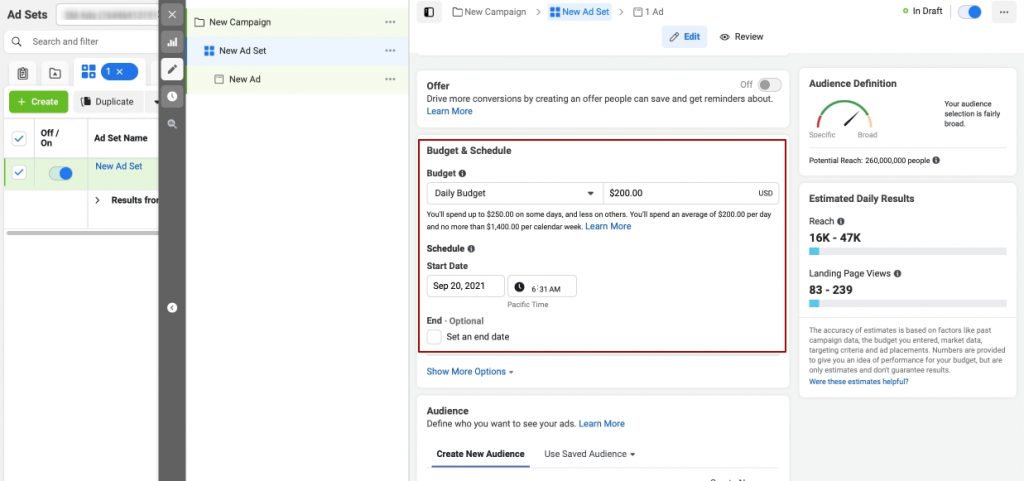
Task: Go to New Campaign in breadcrumb
Action: coord(489,12)
